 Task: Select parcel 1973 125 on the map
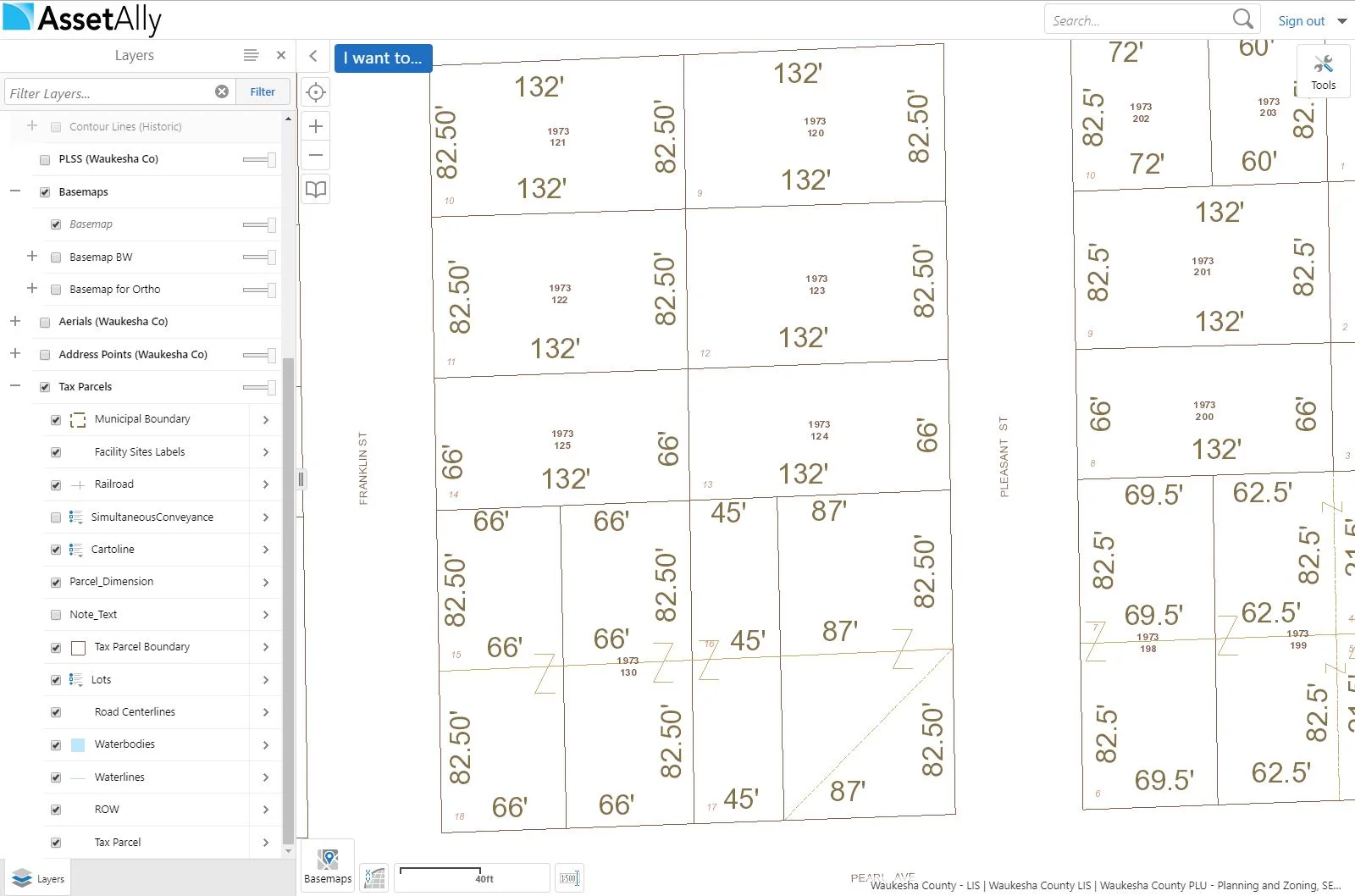pyautogui.click(x=562, y=440)
